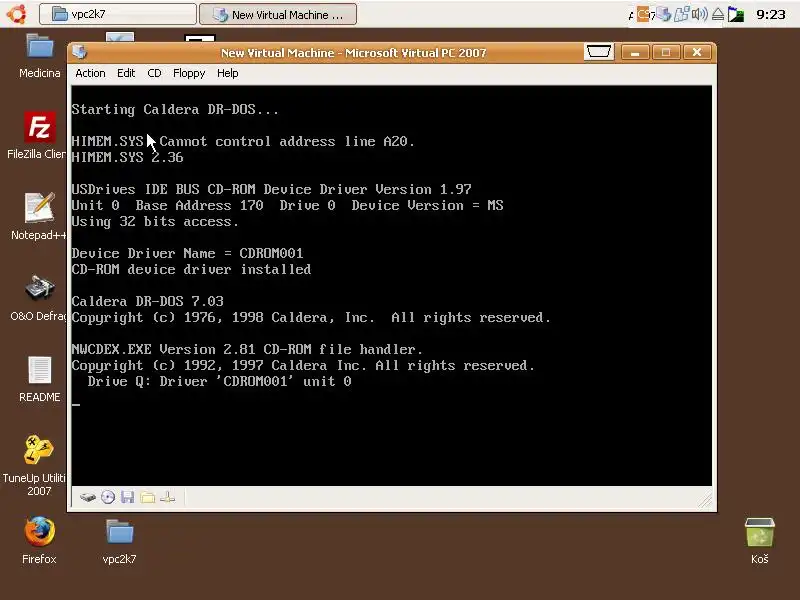Launch Firefox desktop icon
The width and height of the screenshot is (800, 600).
39,540
